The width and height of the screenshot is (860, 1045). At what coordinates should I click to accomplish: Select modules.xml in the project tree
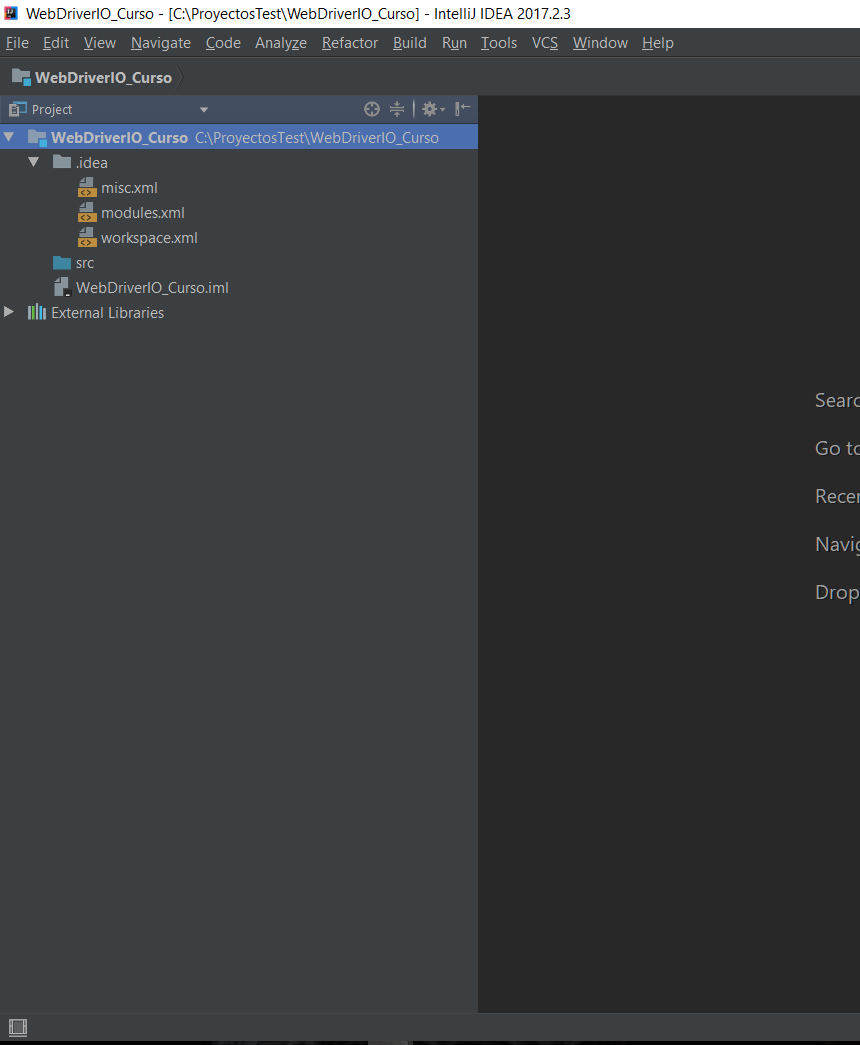(x=143, y=213)
